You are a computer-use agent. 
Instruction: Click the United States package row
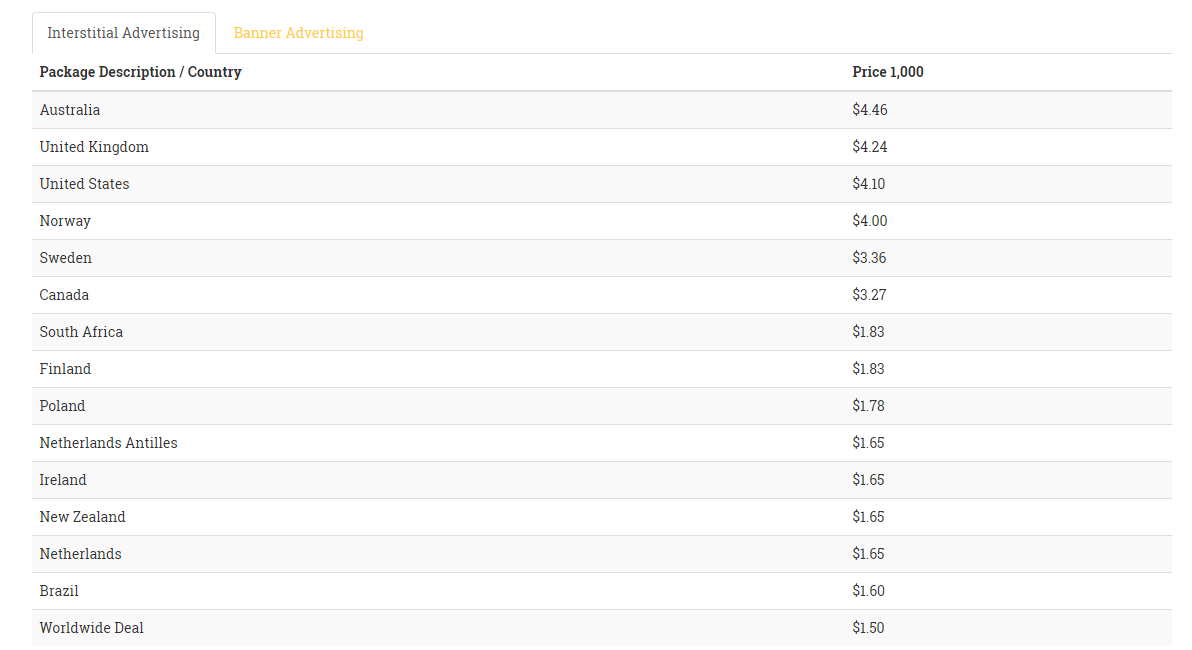point(601,184)
